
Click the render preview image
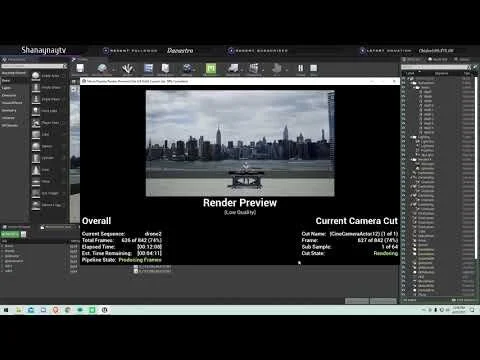(240, 143)
